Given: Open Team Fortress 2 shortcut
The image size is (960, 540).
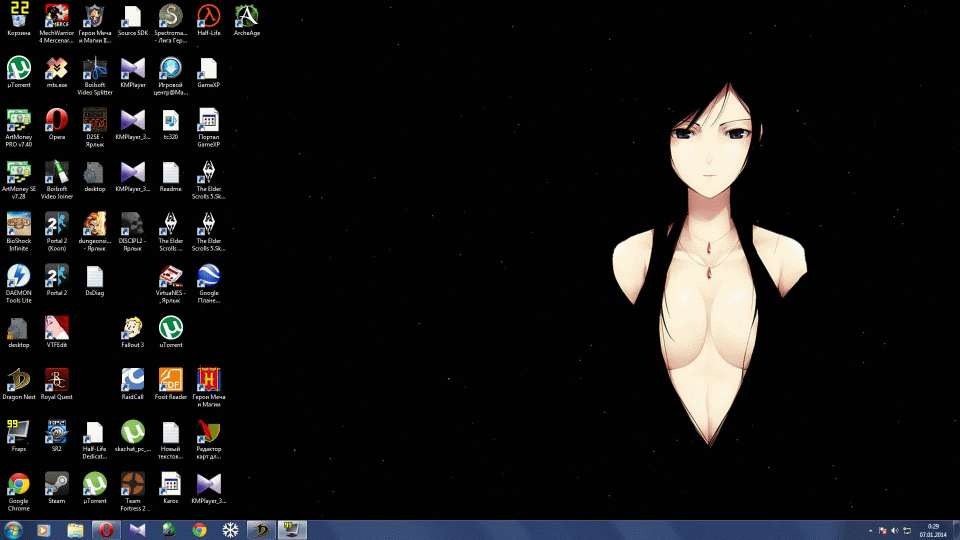Looking at the screenshot, I should click(x=132, y=484).
